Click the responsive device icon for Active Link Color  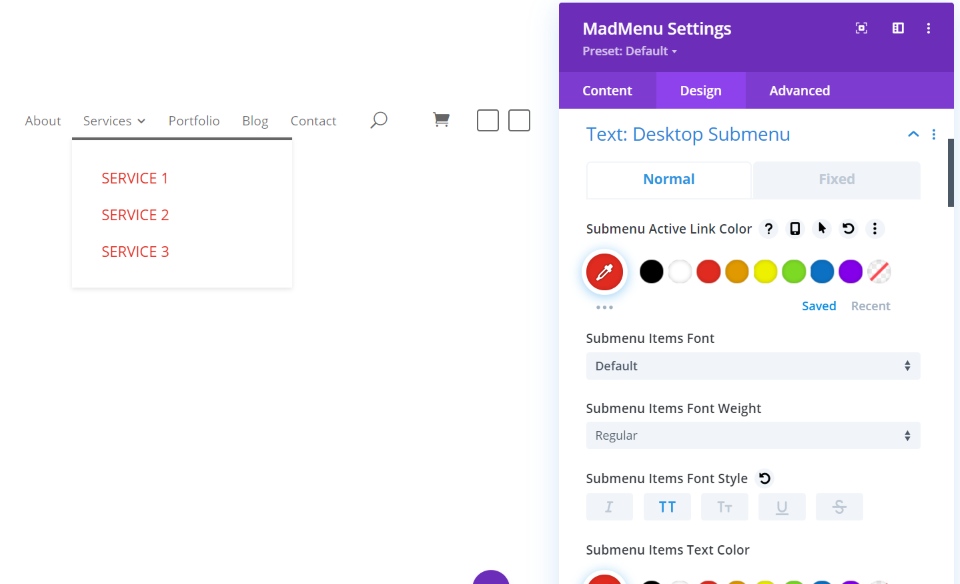(x=795, y=229)
